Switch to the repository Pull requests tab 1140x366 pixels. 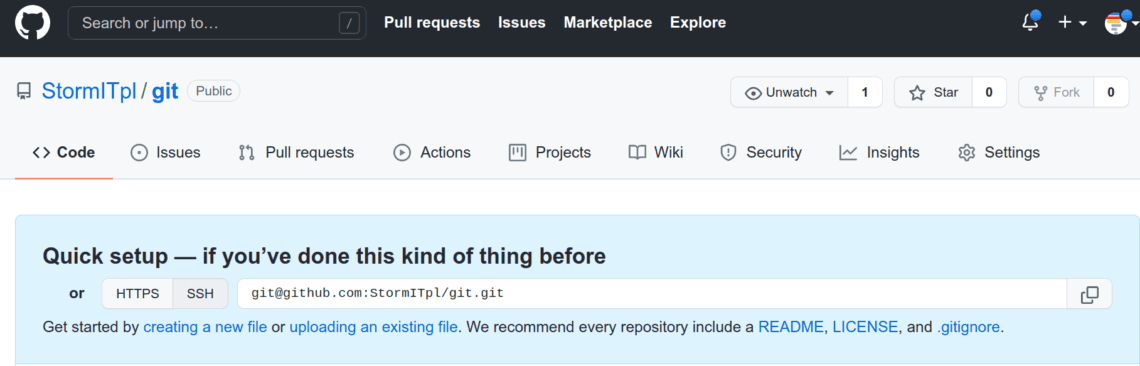[297, 153]
